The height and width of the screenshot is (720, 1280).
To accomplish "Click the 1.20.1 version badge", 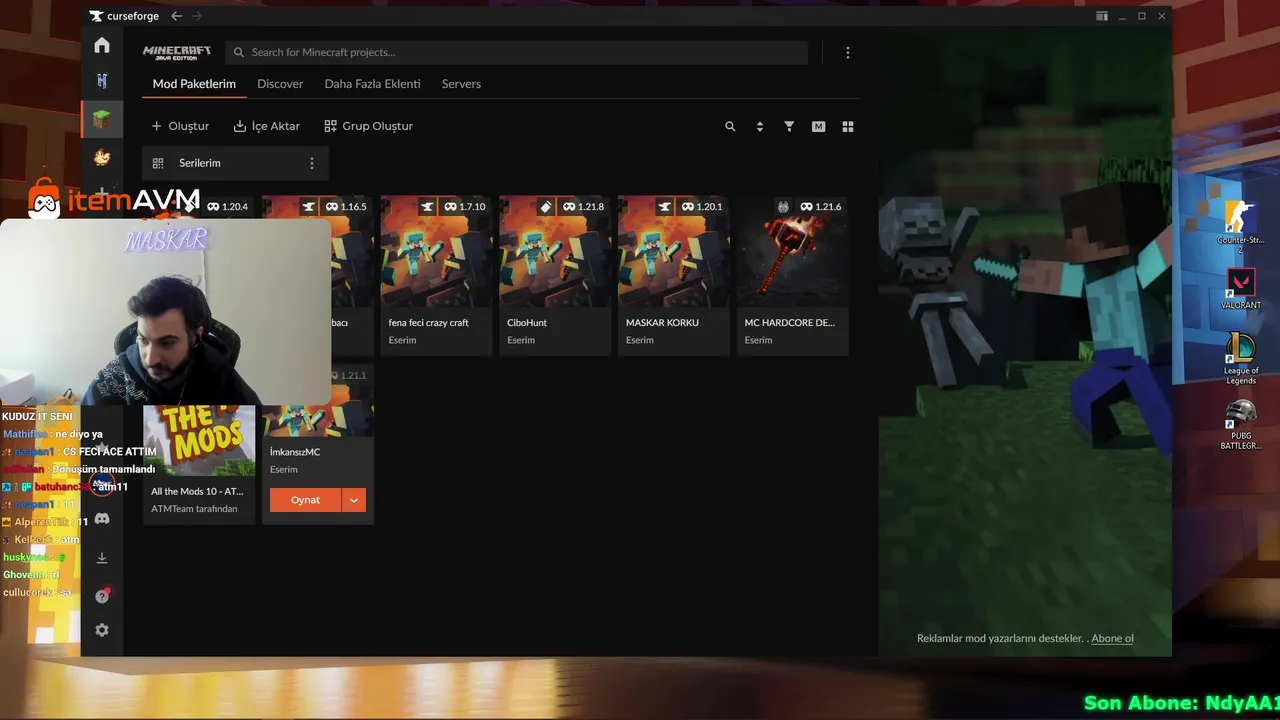I will click(702, 207).
